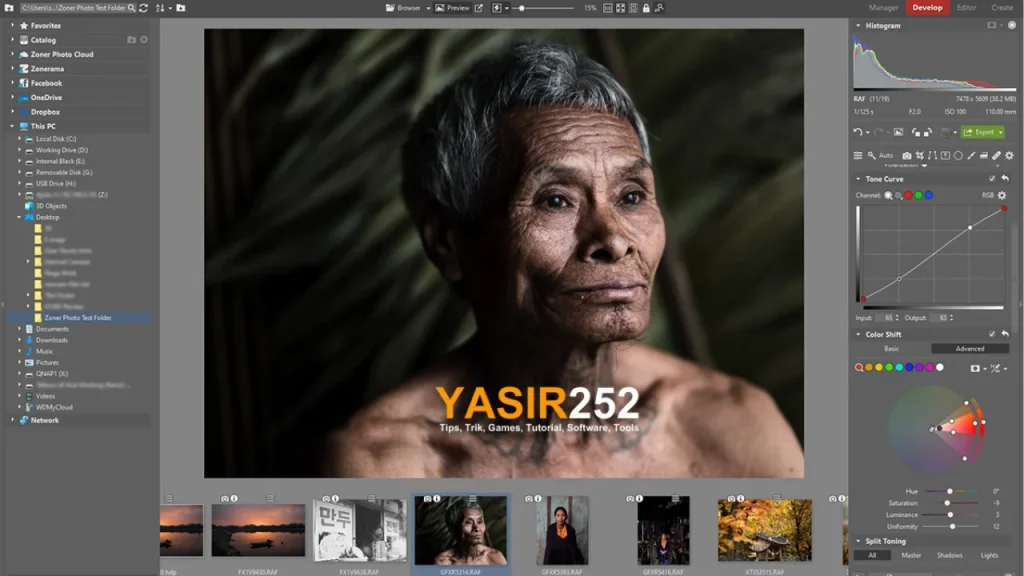Click the Tone Curve Input value field
The width and height of the screenshot is (1024, 576).
click(x=886, y=317)
